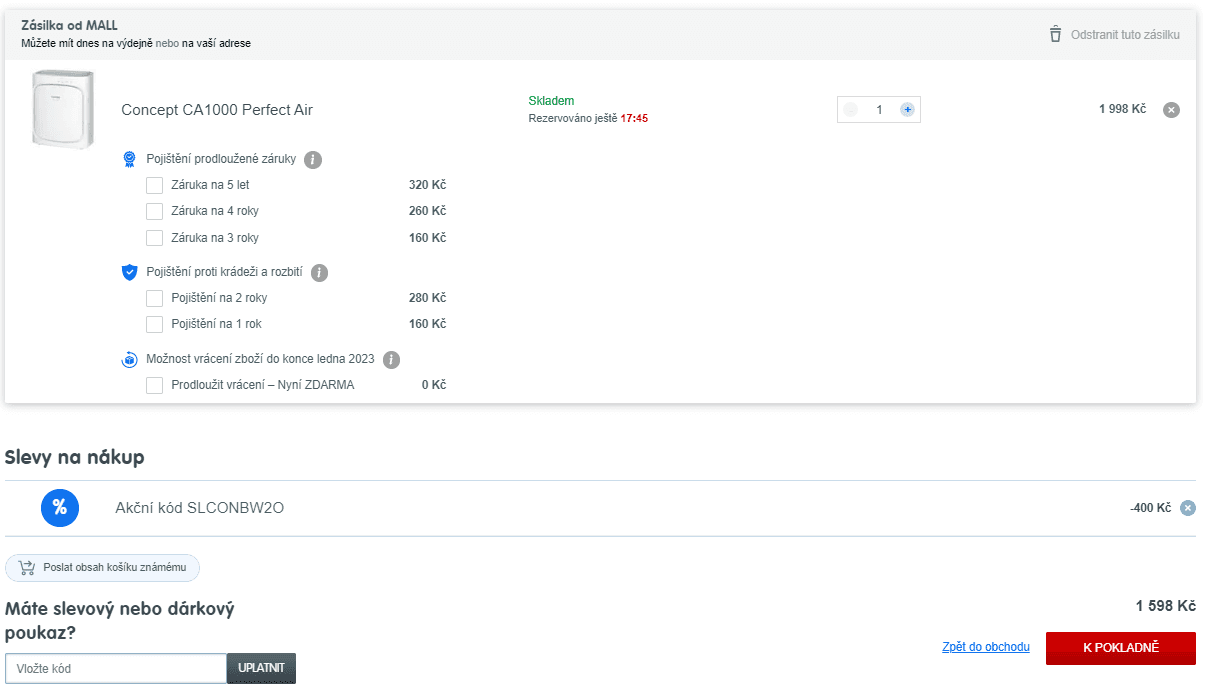Click the 280 Kč insurance price

pos(427,298)
